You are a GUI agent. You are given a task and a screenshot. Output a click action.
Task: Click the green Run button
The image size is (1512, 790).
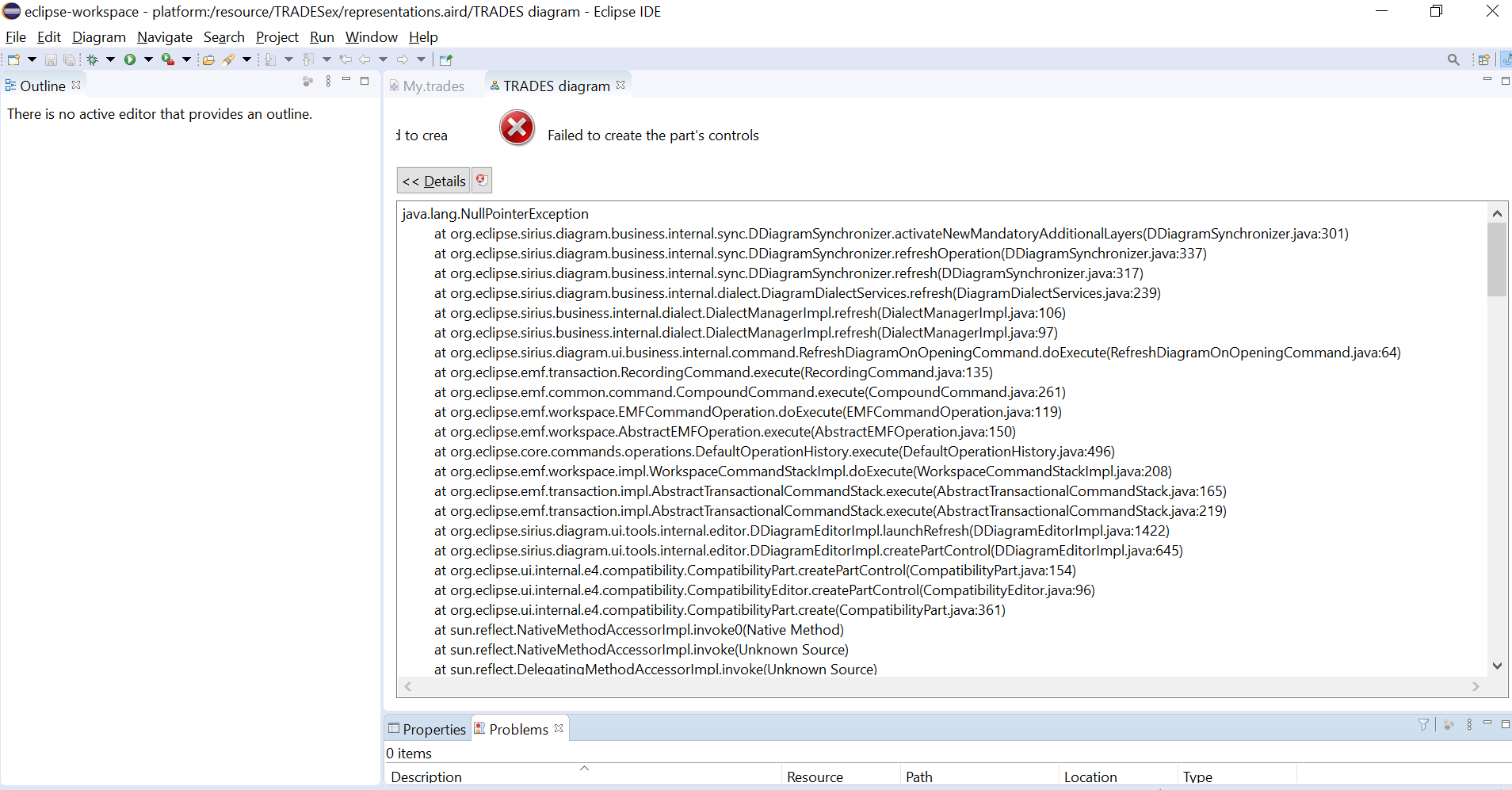[130, 59]
